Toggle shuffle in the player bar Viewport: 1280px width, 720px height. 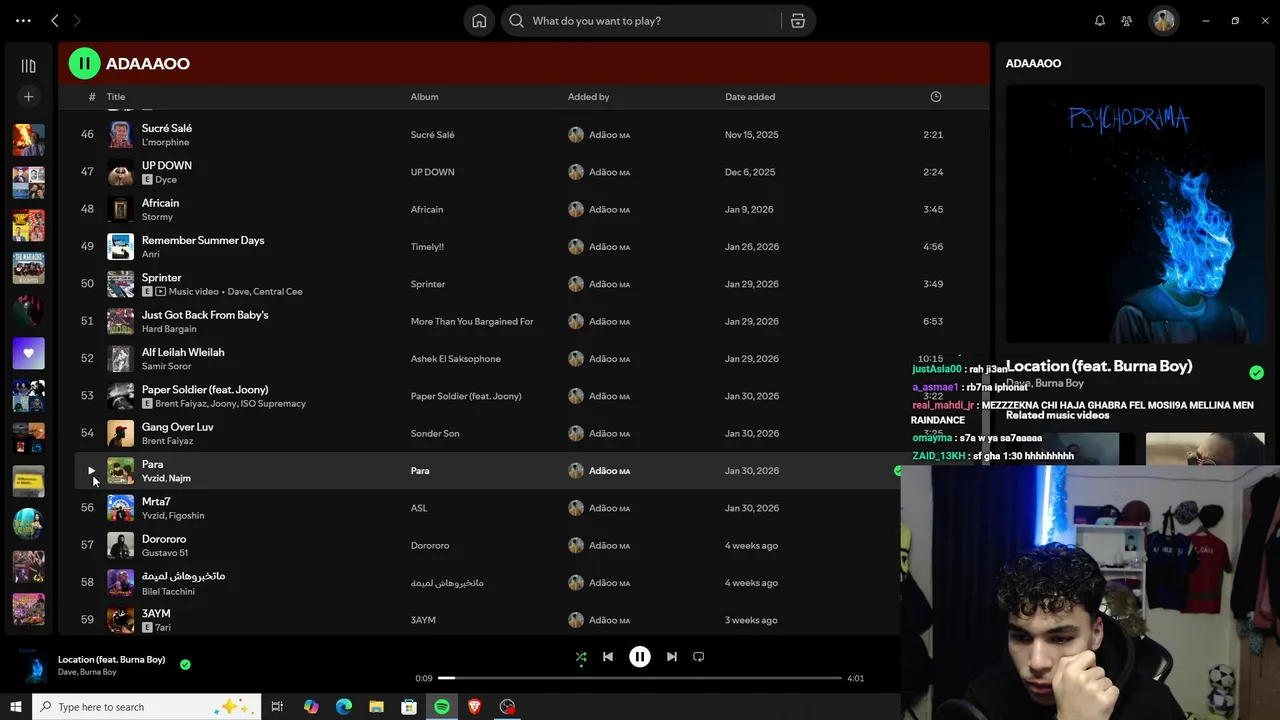[x=581, y=657]
